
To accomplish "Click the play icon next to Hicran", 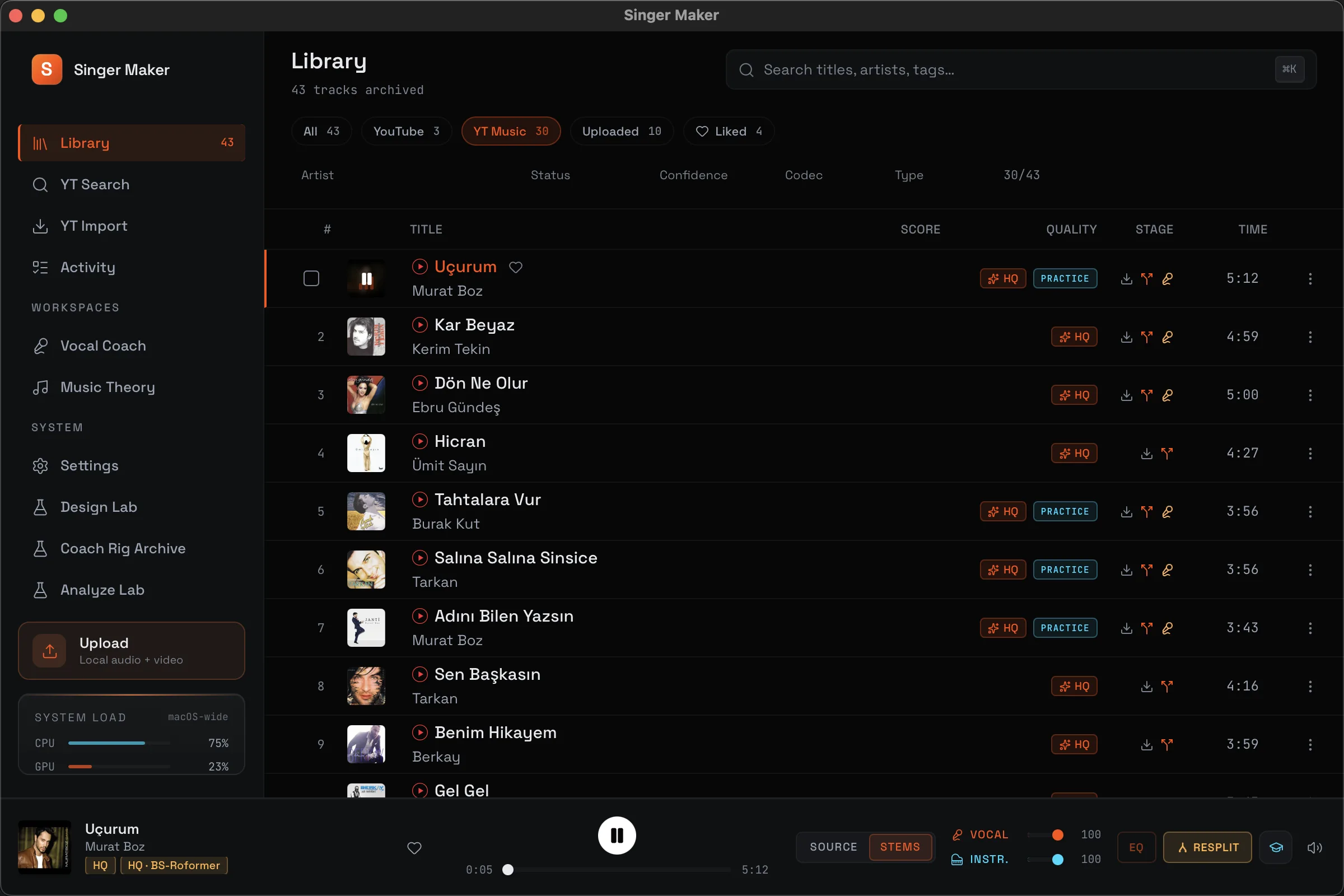I will (x=419, y=441).
